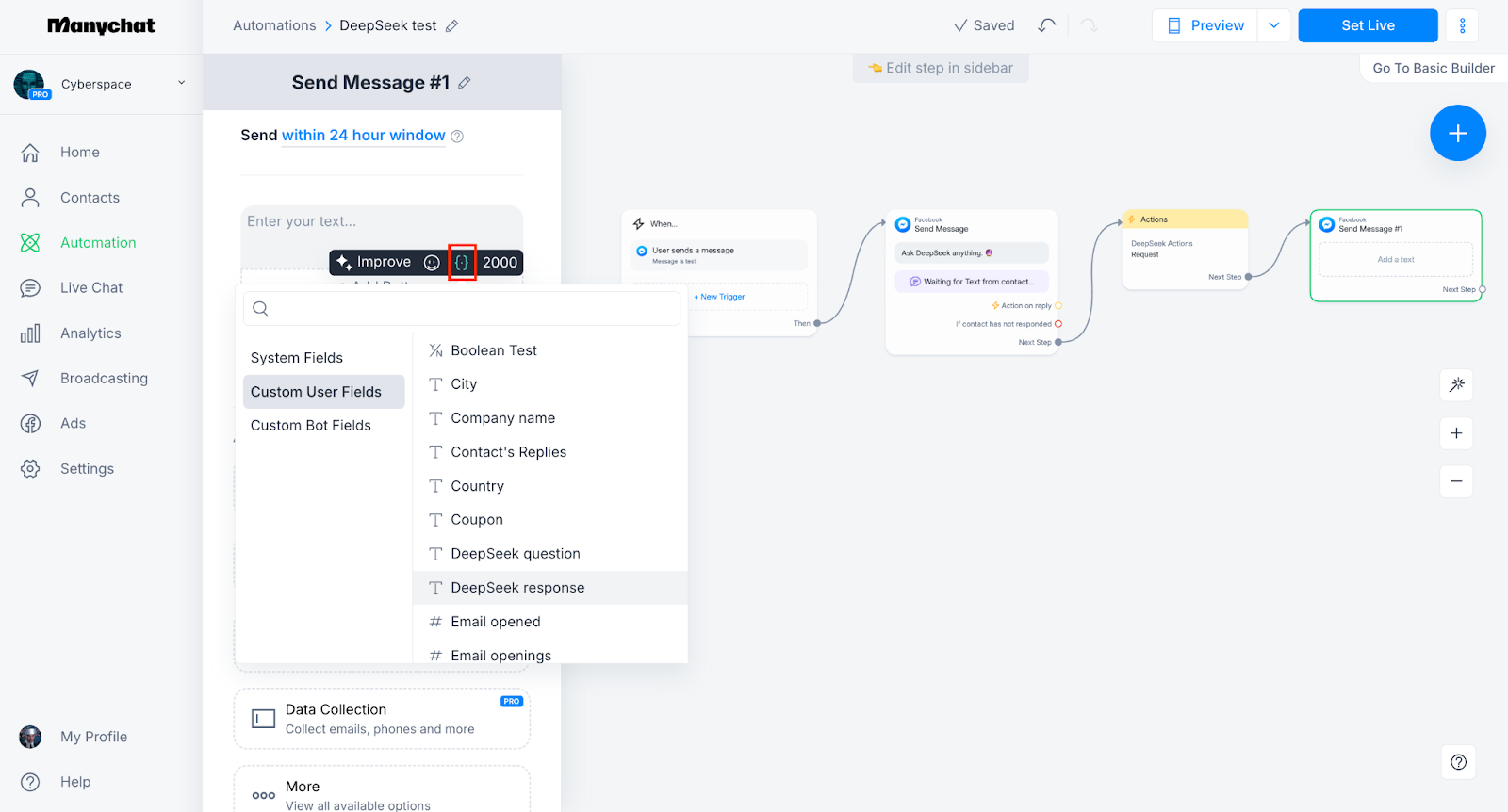Open the Contacts section
Image resolution: width=1508 pixels, height=812 pixels.
(90, 198)
